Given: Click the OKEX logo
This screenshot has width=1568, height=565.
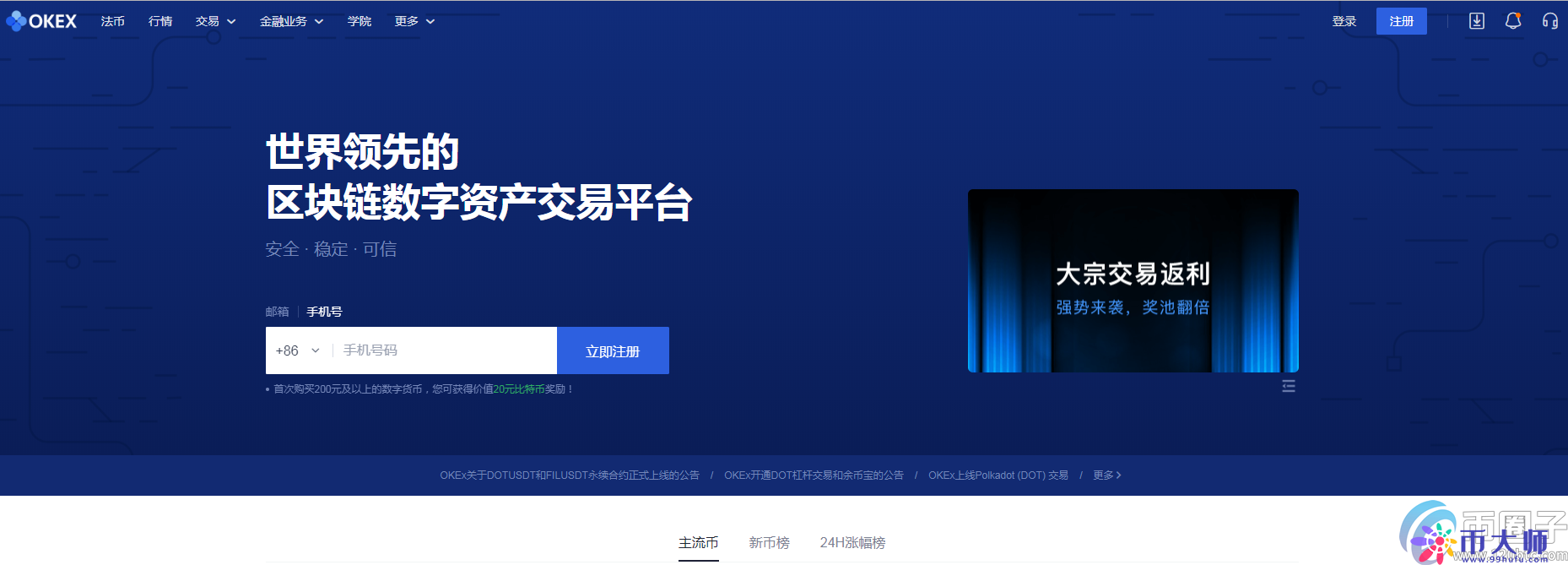Looking at the screenshot, I should point(41,21).
